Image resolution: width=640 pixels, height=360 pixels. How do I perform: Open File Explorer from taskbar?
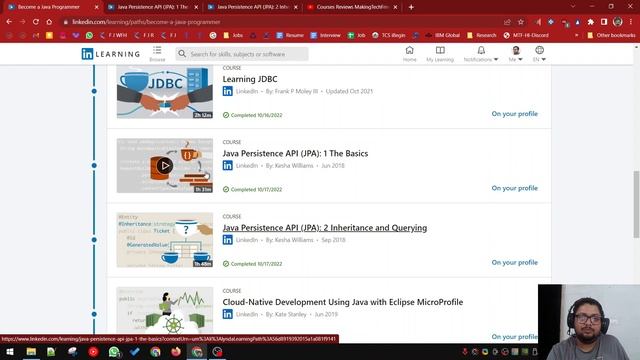[31, 352]
